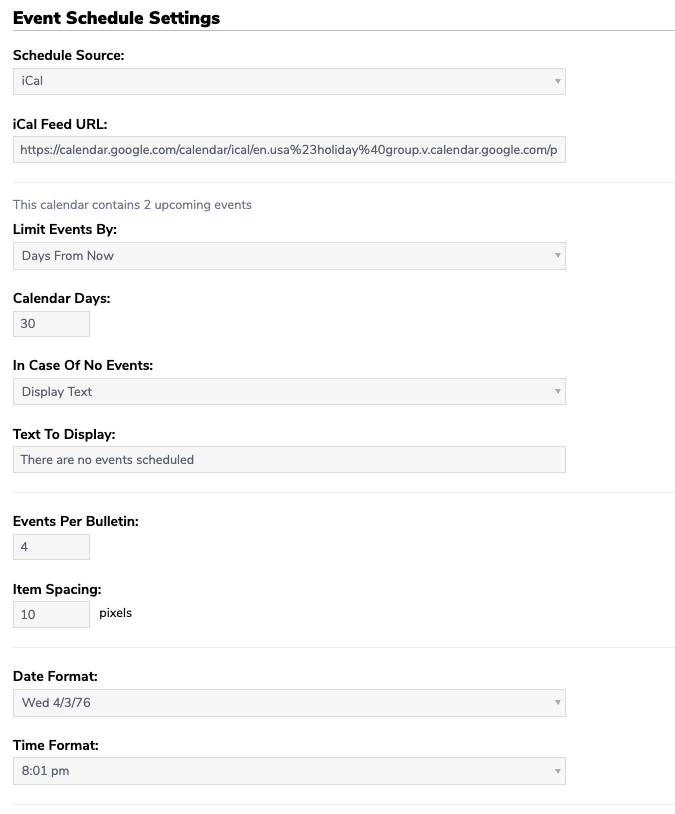Open the Date Format dropdown
675x814 pixels.
(x=289, y=703)
